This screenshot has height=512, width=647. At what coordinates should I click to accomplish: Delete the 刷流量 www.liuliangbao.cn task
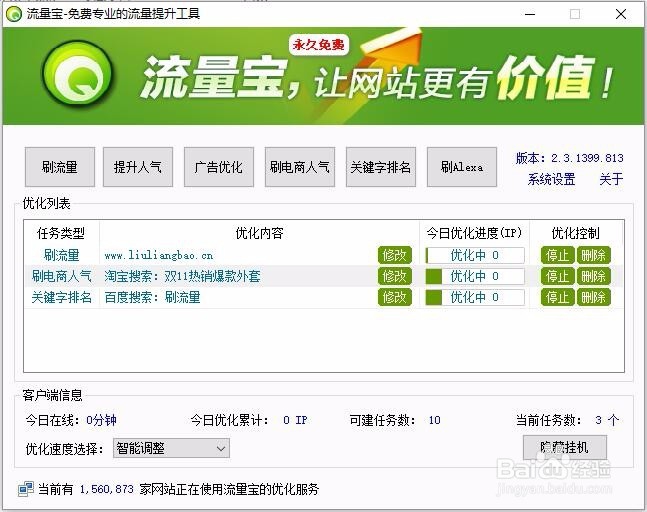(593, 255)
